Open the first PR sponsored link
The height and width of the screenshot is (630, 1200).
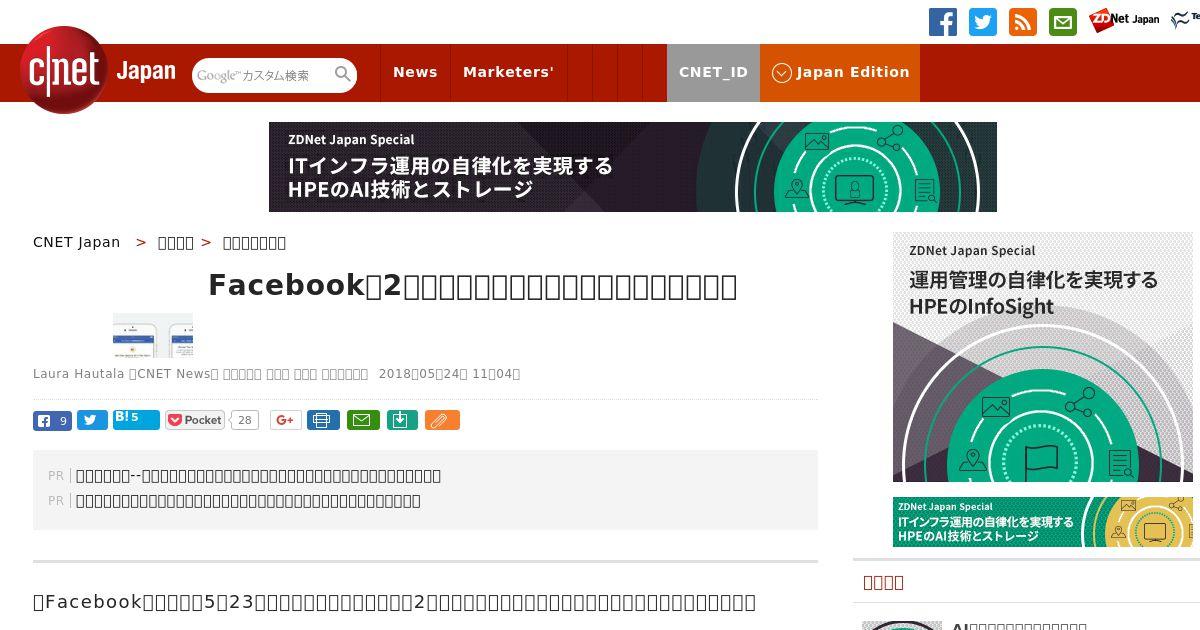point(258,476)
